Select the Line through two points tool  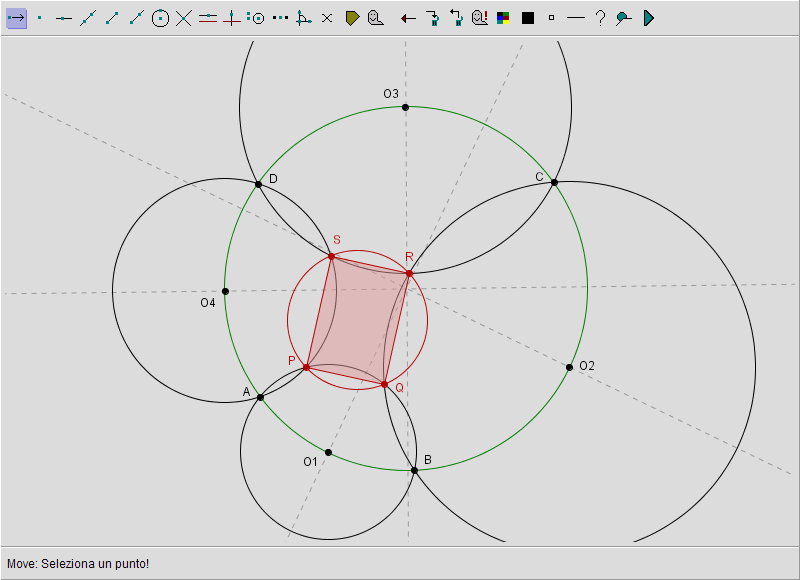pyautogui.click(x=88, y=18)
